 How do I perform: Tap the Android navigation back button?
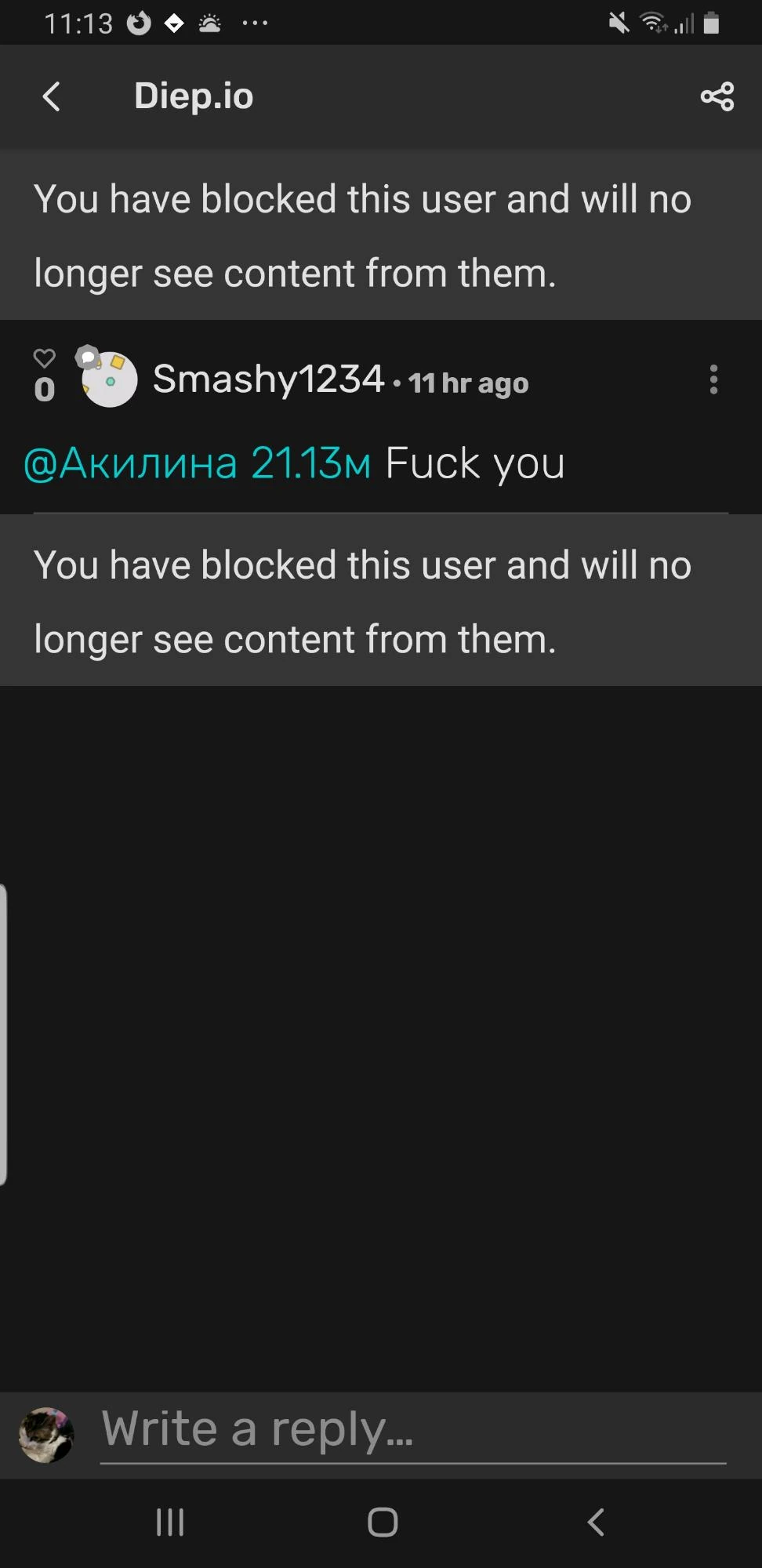(596, 1523)
